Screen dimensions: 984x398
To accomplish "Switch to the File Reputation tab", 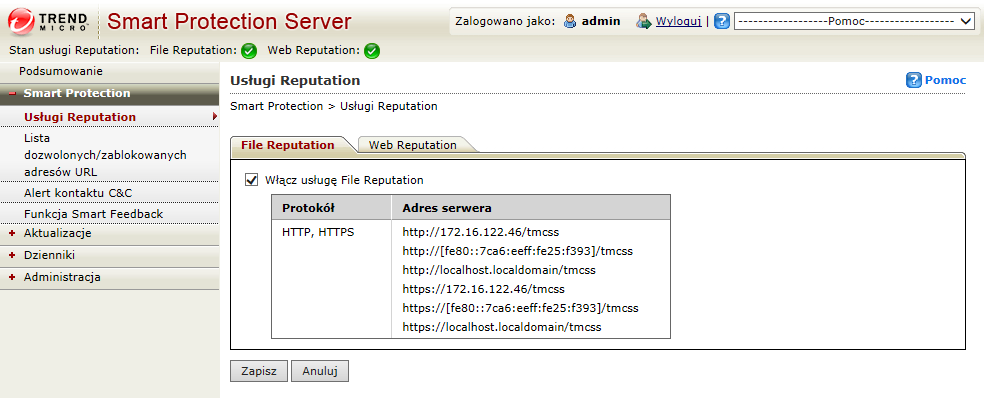I will coord(288,145).
